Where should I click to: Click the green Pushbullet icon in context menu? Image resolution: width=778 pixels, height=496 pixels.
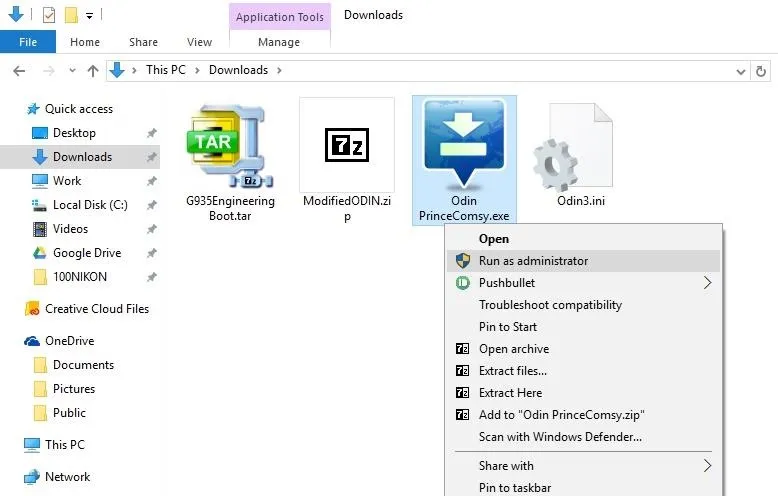coord(462,283)
